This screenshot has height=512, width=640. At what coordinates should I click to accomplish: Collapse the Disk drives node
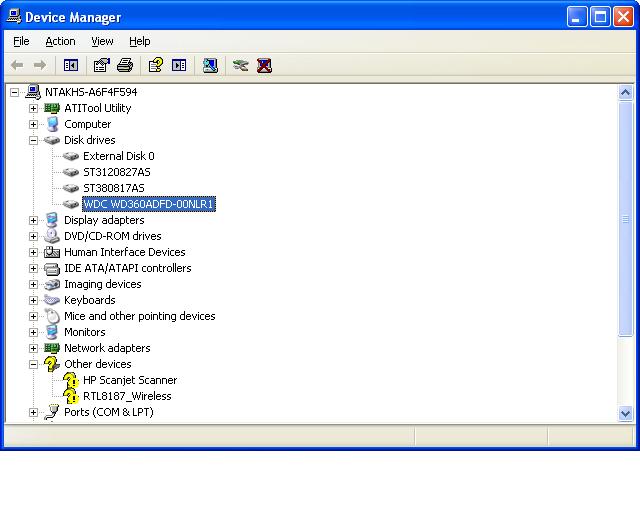33,140
